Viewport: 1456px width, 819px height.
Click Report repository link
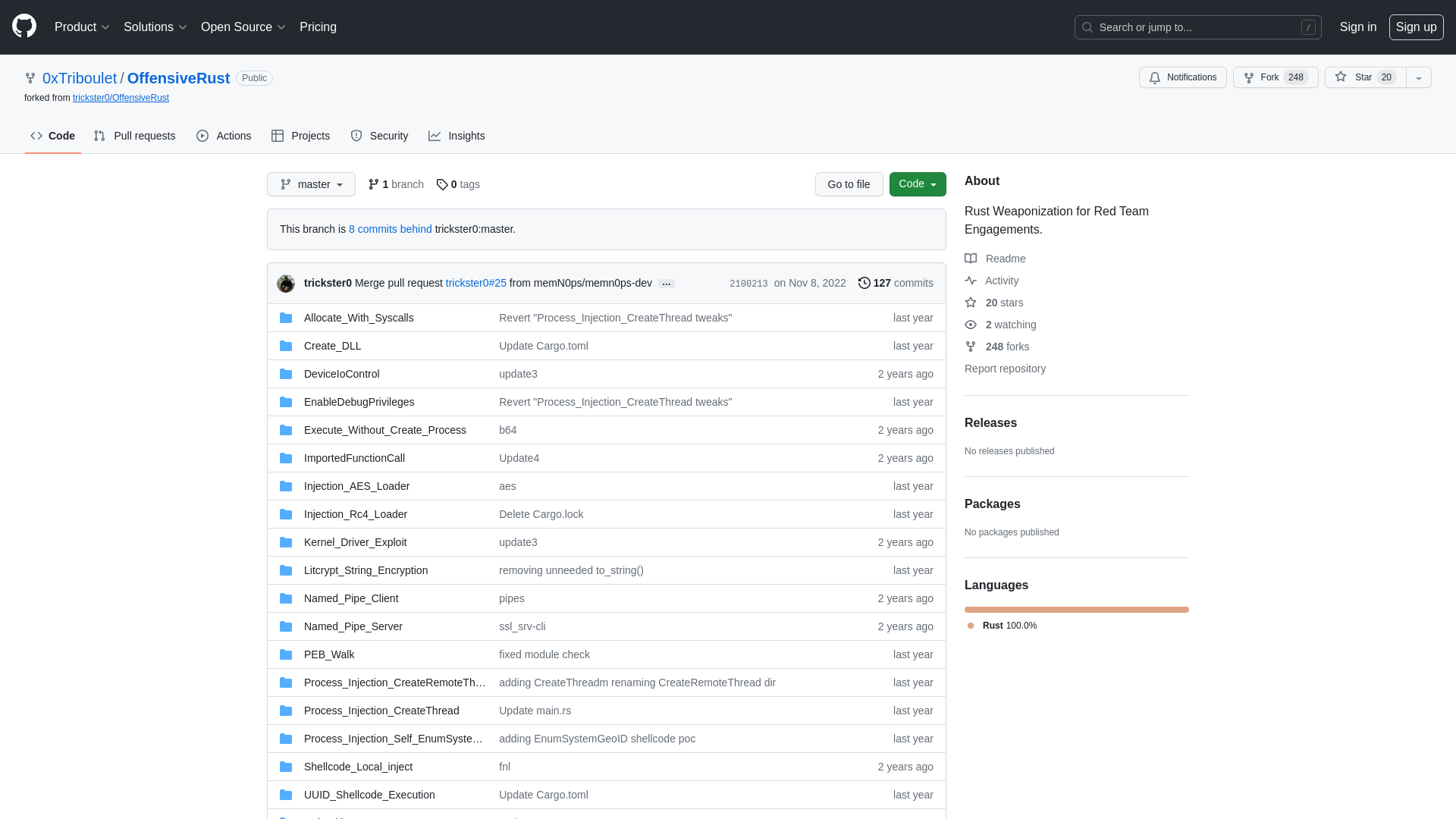[1005, 369]
